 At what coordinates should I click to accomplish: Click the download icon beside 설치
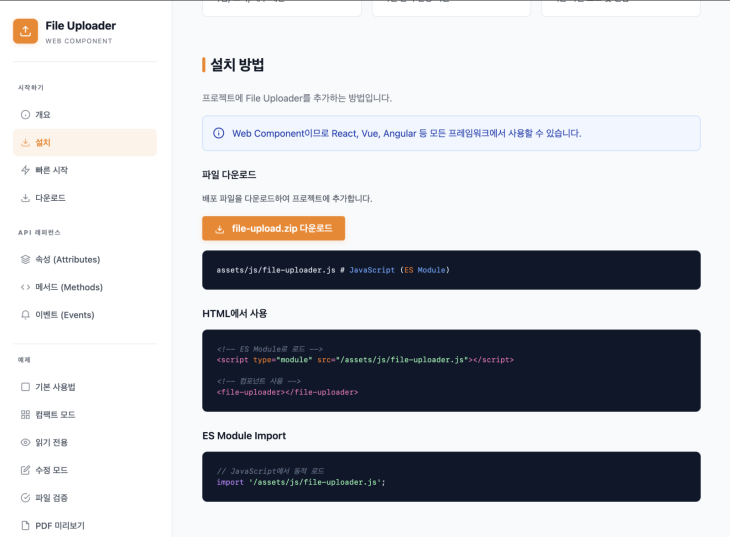[26, 143]
